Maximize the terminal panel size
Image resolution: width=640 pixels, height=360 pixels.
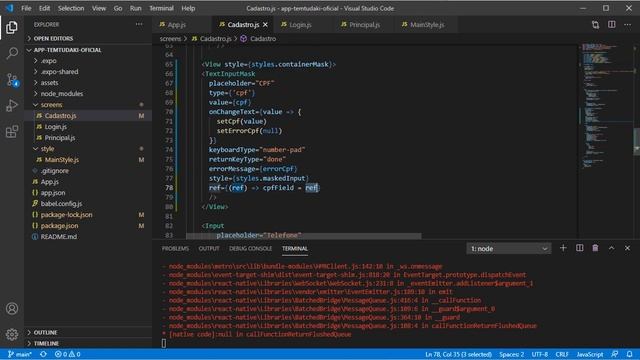pyautogui.click(x=611, y=248)
